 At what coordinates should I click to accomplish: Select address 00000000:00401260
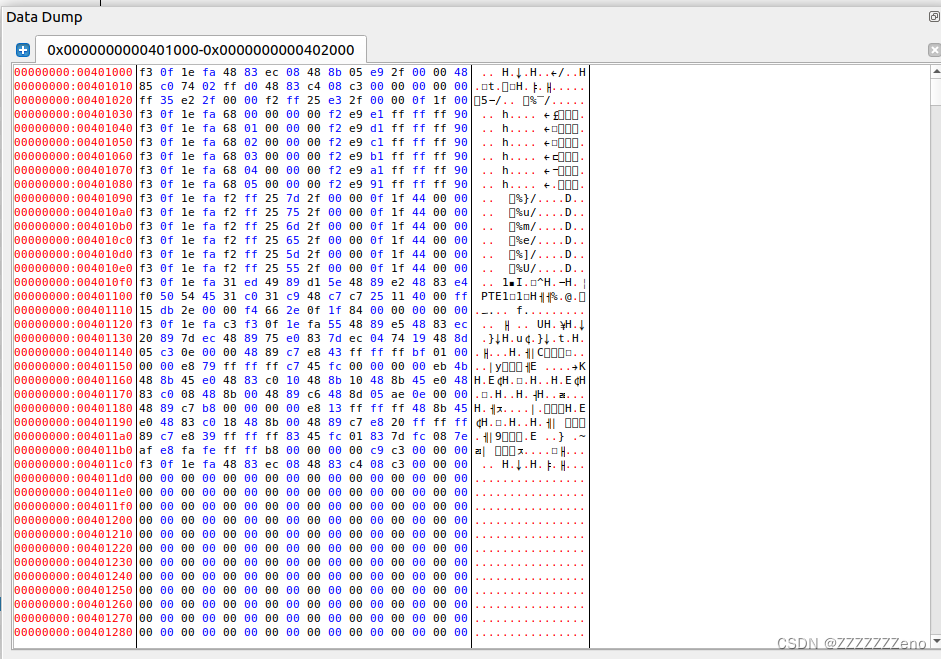coord(73,604)
